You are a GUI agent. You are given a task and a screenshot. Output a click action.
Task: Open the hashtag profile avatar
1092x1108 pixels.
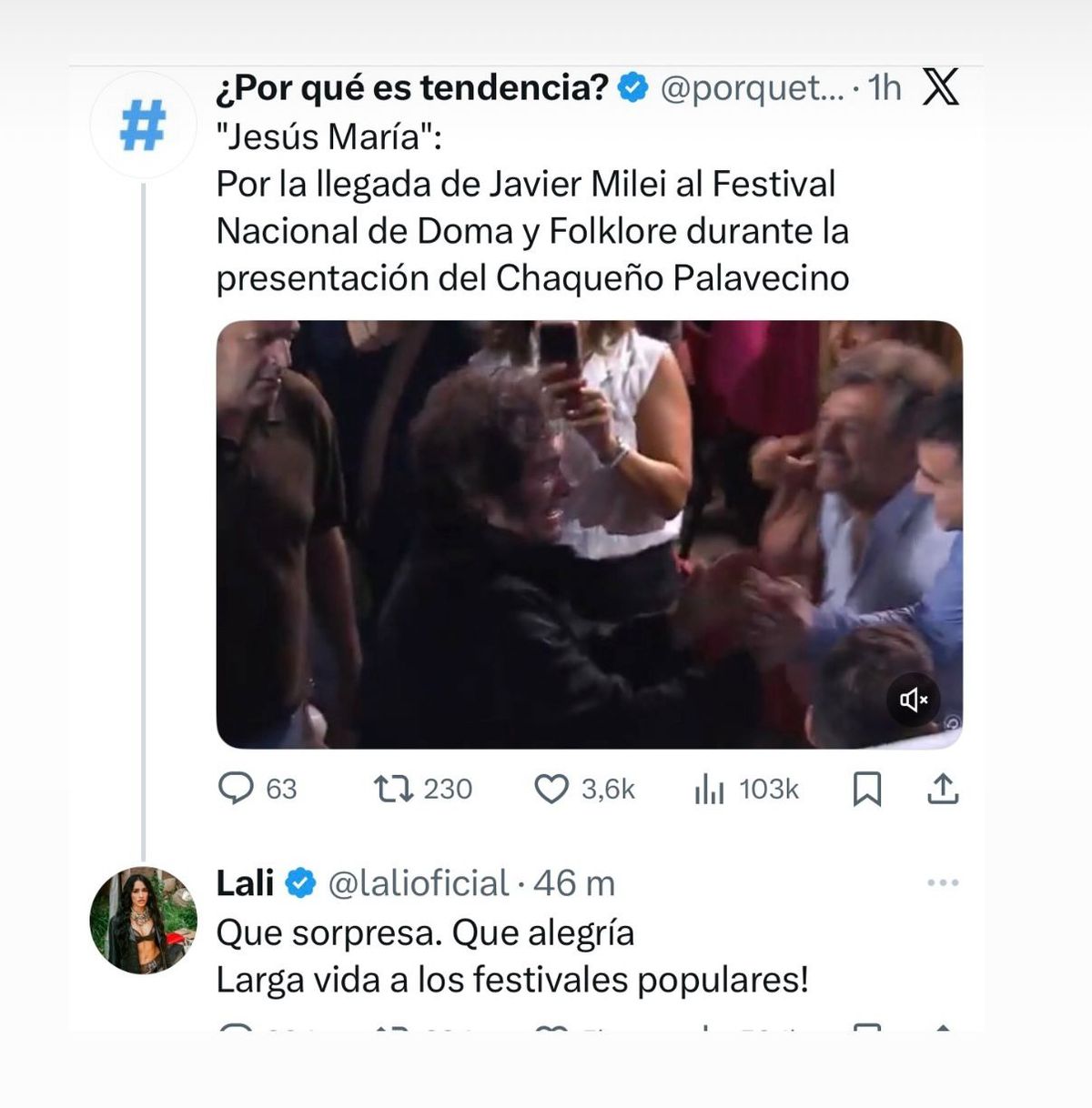tap(143, 125)
